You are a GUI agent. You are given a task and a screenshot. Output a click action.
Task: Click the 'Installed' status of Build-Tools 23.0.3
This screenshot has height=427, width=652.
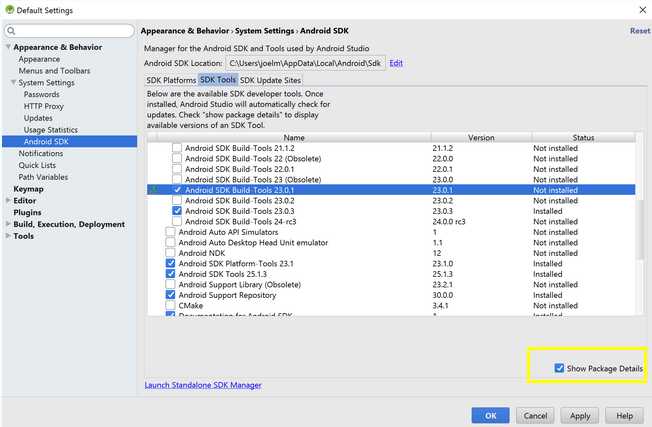tap(548, 211)
